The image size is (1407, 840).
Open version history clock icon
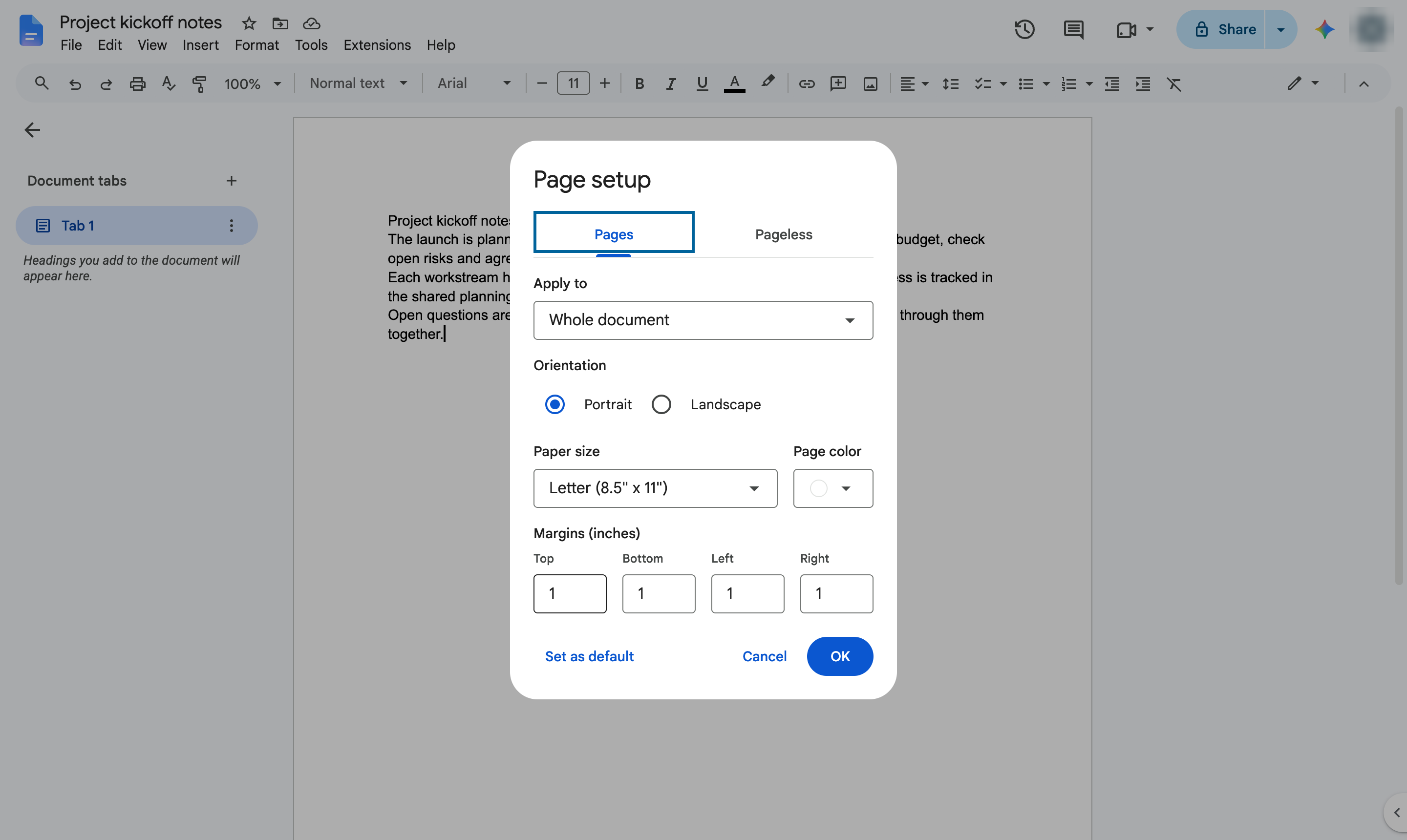point(1024,29)
